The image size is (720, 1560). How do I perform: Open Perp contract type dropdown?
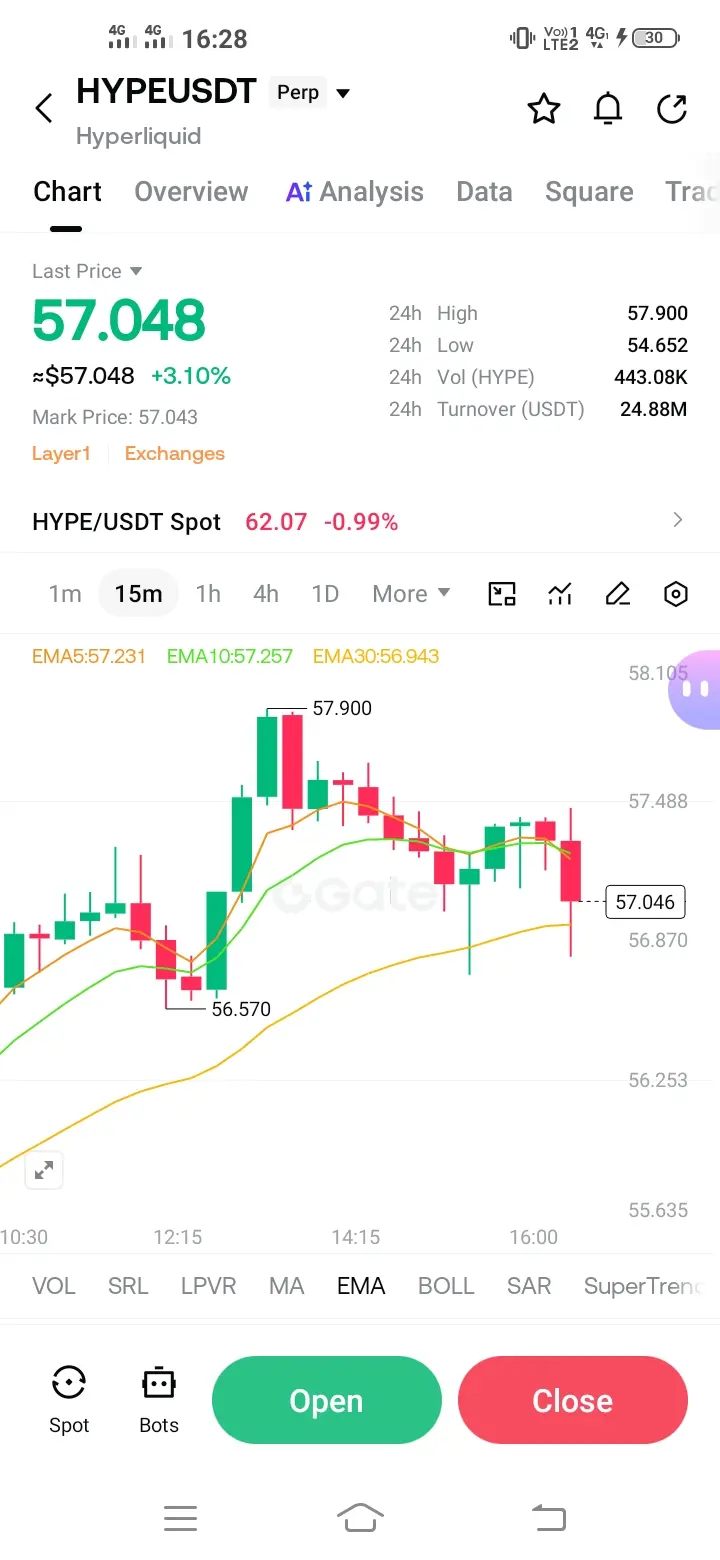point(312,93)
